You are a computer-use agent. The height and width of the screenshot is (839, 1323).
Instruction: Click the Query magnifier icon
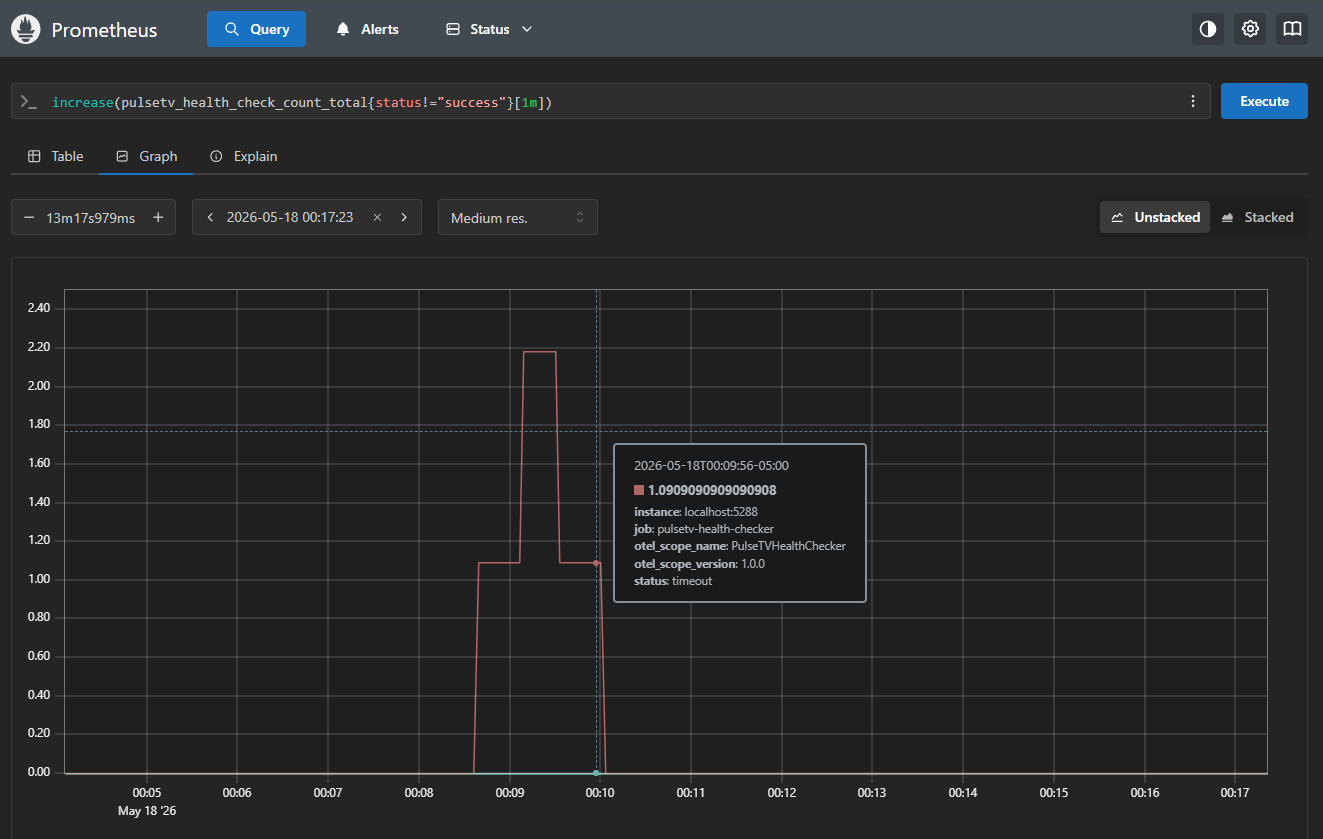(x=232, y=29)
